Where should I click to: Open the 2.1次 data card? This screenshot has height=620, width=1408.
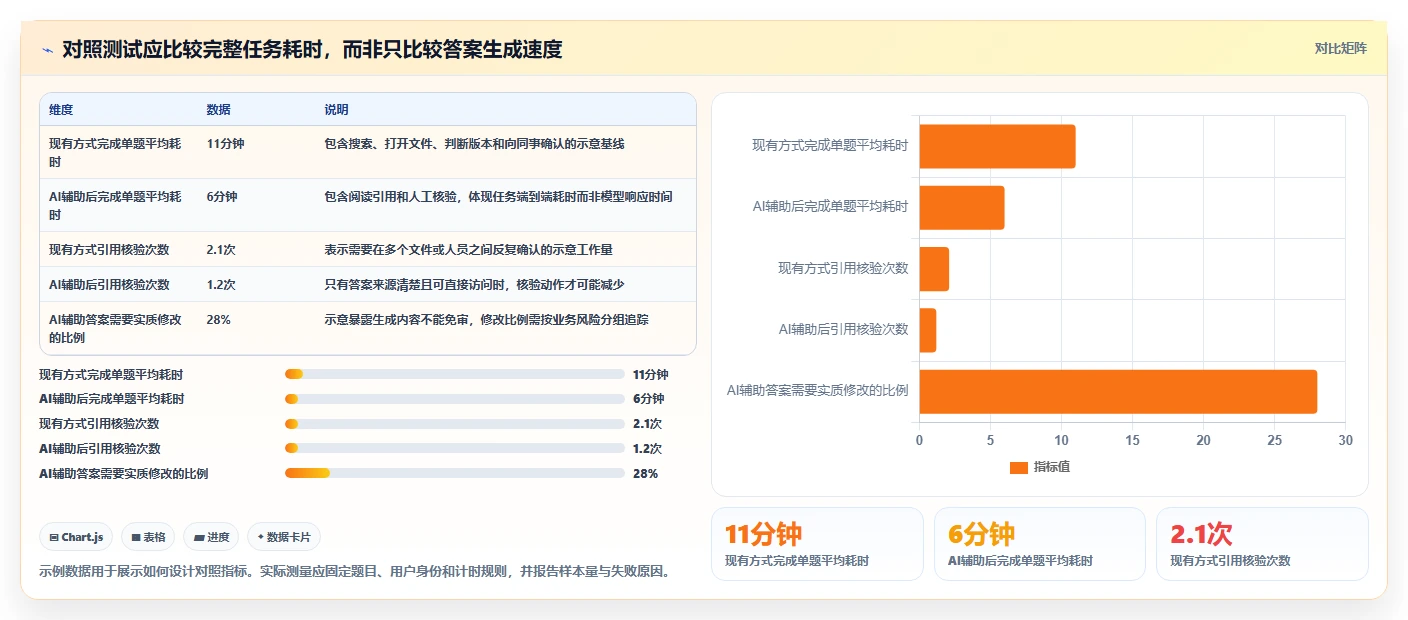click(1262, 544)
